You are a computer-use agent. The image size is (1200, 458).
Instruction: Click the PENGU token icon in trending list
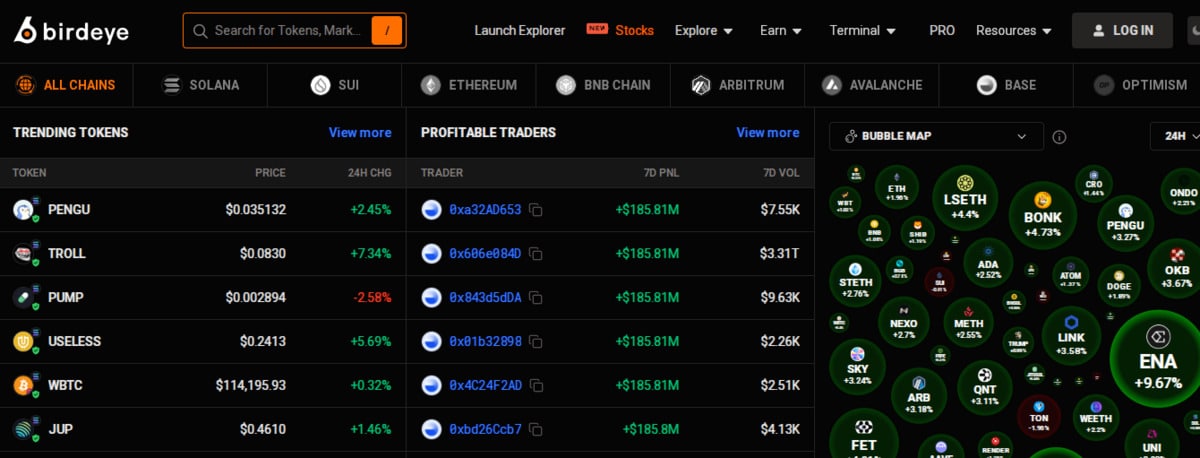click(24, 210)
